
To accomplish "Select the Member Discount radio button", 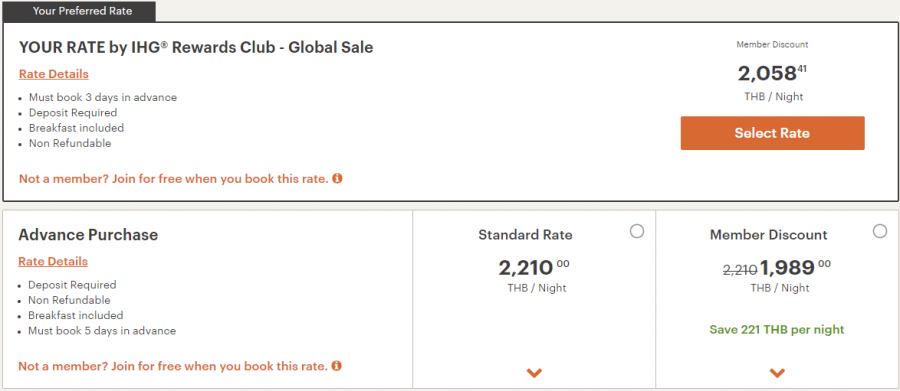I will click(x=880, y=231).
